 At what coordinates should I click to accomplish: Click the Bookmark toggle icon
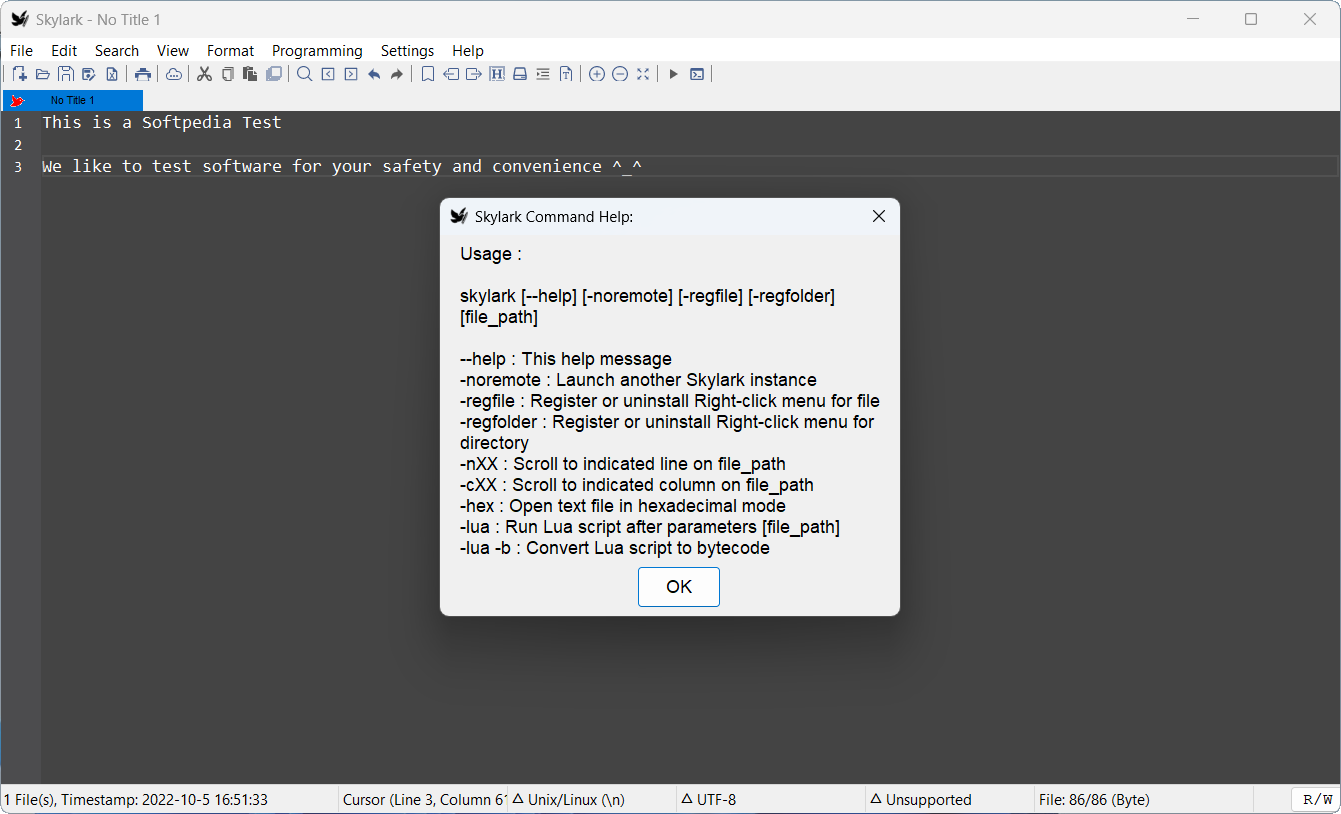[428, 74]
